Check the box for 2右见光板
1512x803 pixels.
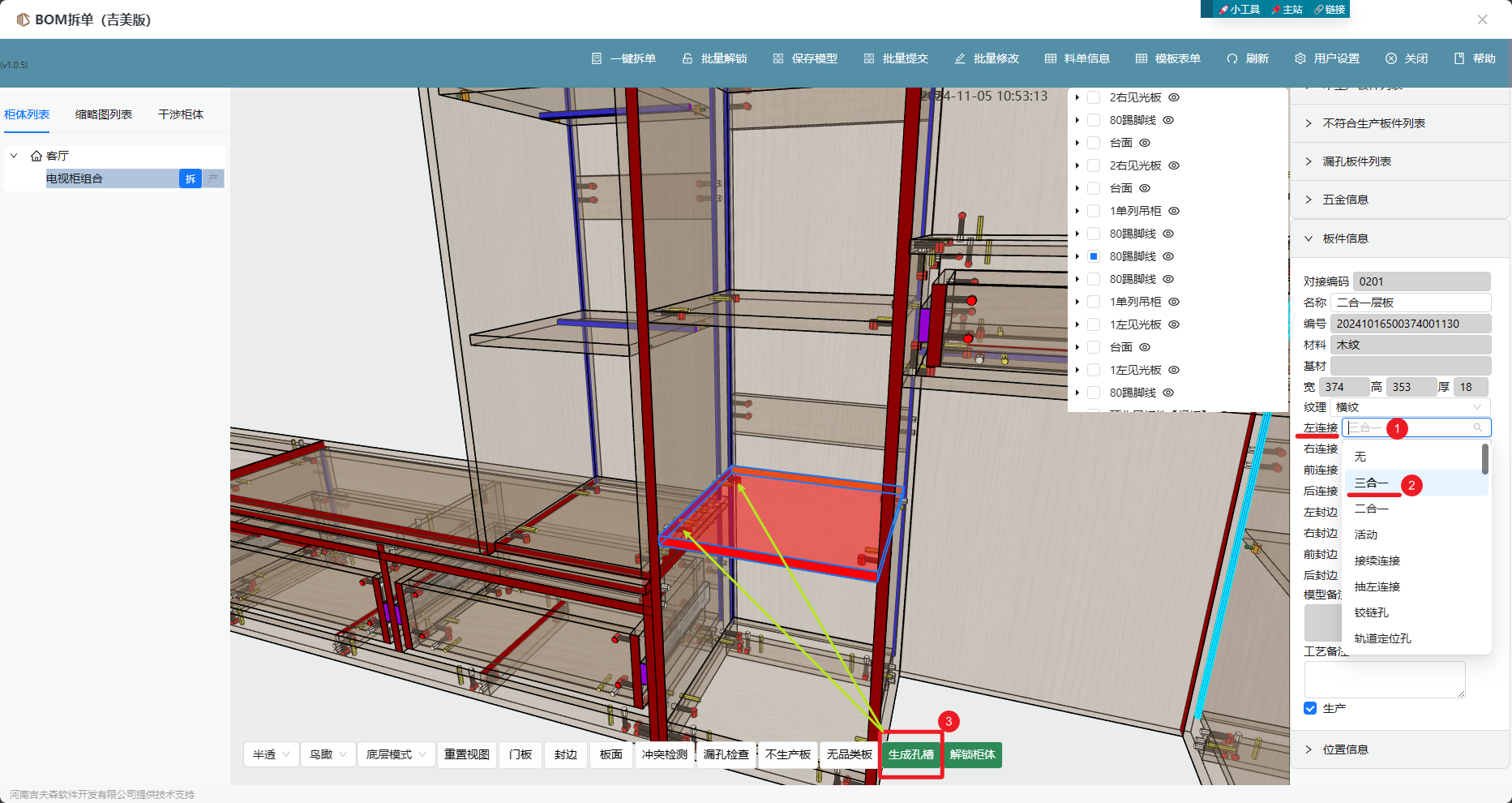coord(1094,97)
